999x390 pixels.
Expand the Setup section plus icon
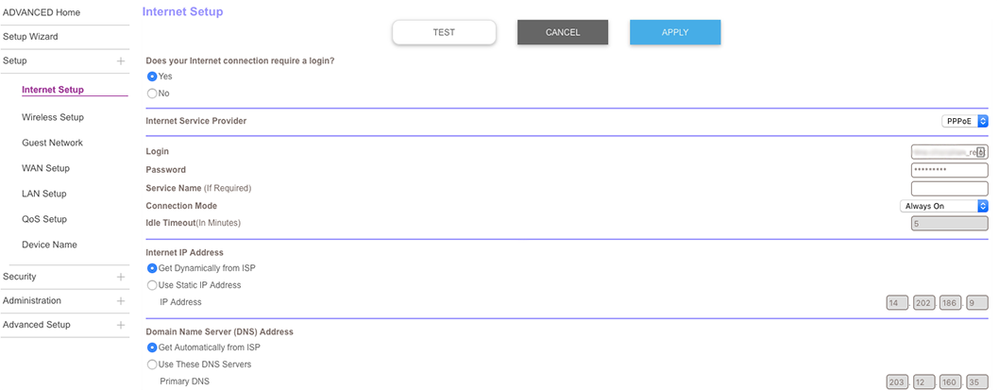click(x=120, y=61)
